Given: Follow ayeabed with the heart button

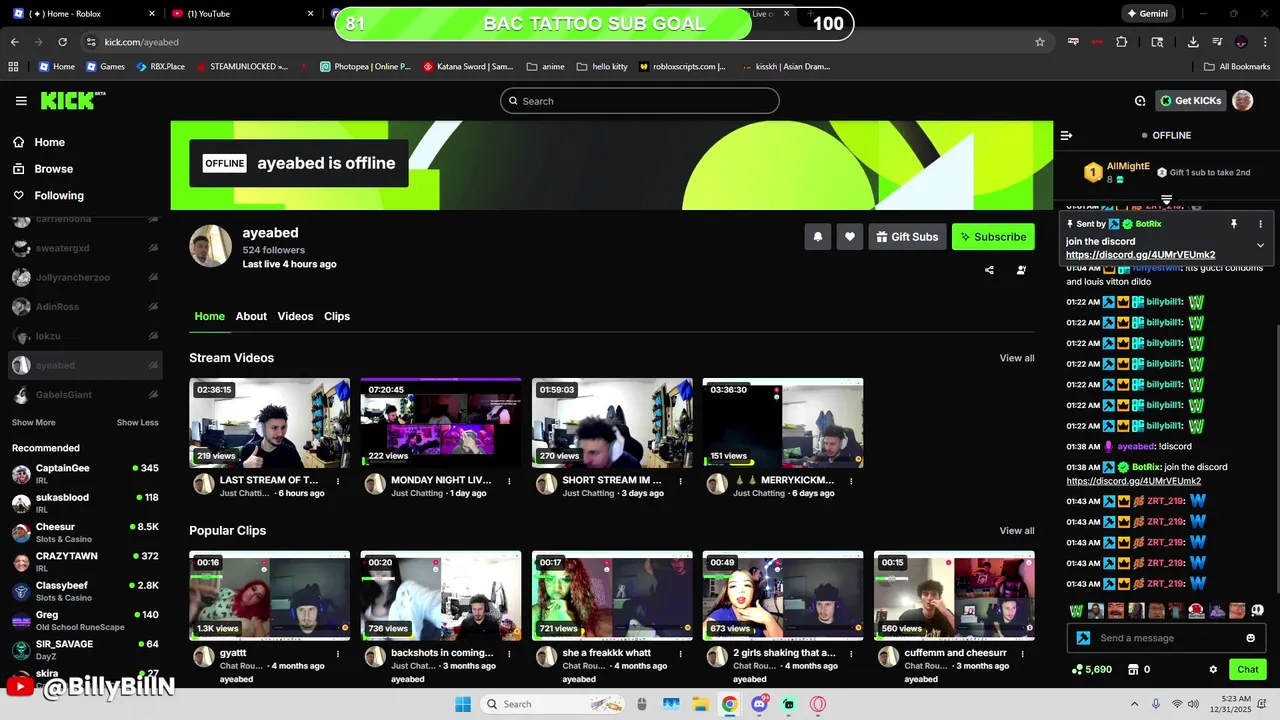Looking at the screenshot, I should 850,237.
